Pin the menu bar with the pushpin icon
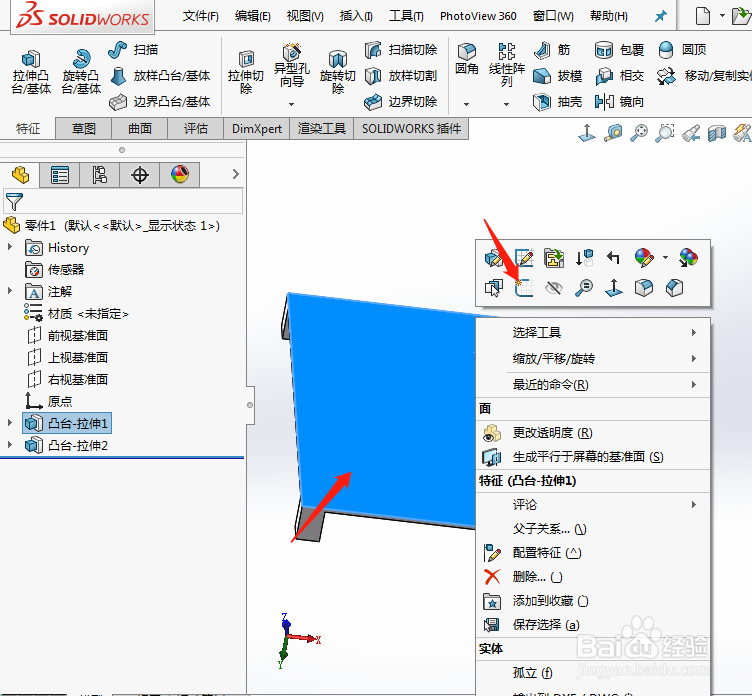The height and width of the screenshot is (696, 752). (661, 16)
